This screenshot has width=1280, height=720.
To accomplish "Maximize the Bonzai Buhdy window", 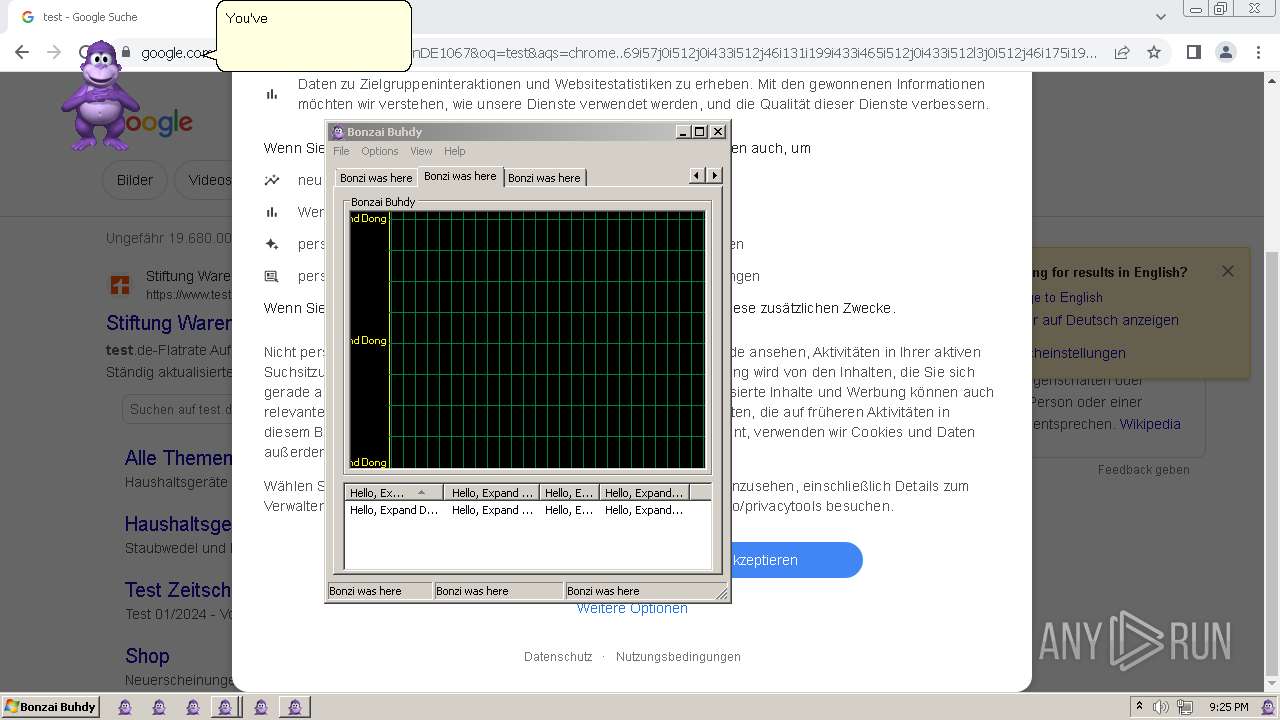I will tap(700, 132).
